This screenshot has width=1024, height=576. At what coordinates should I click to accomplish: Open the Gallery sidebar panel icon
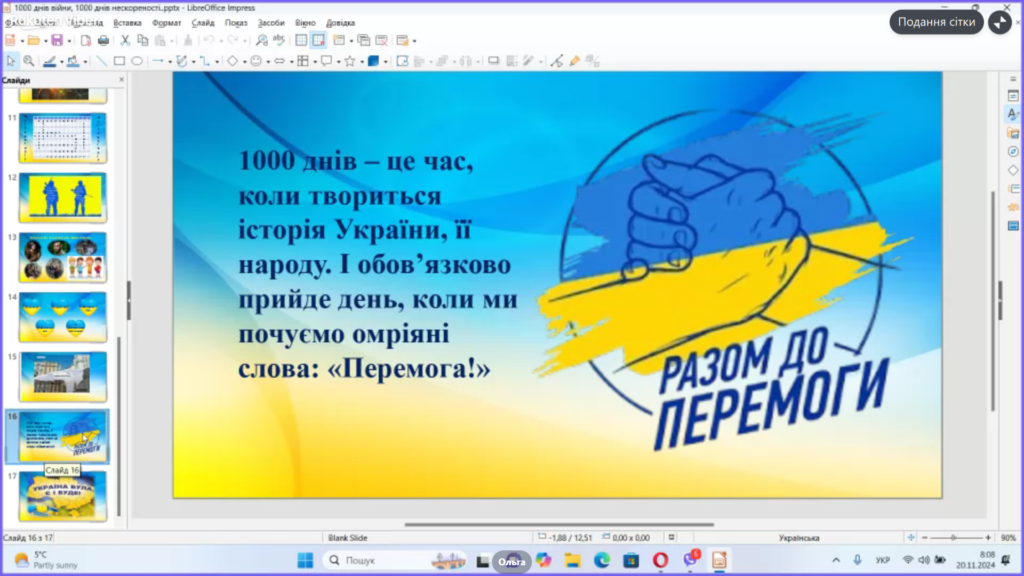pyautogui.click(x=1012, y=133)
